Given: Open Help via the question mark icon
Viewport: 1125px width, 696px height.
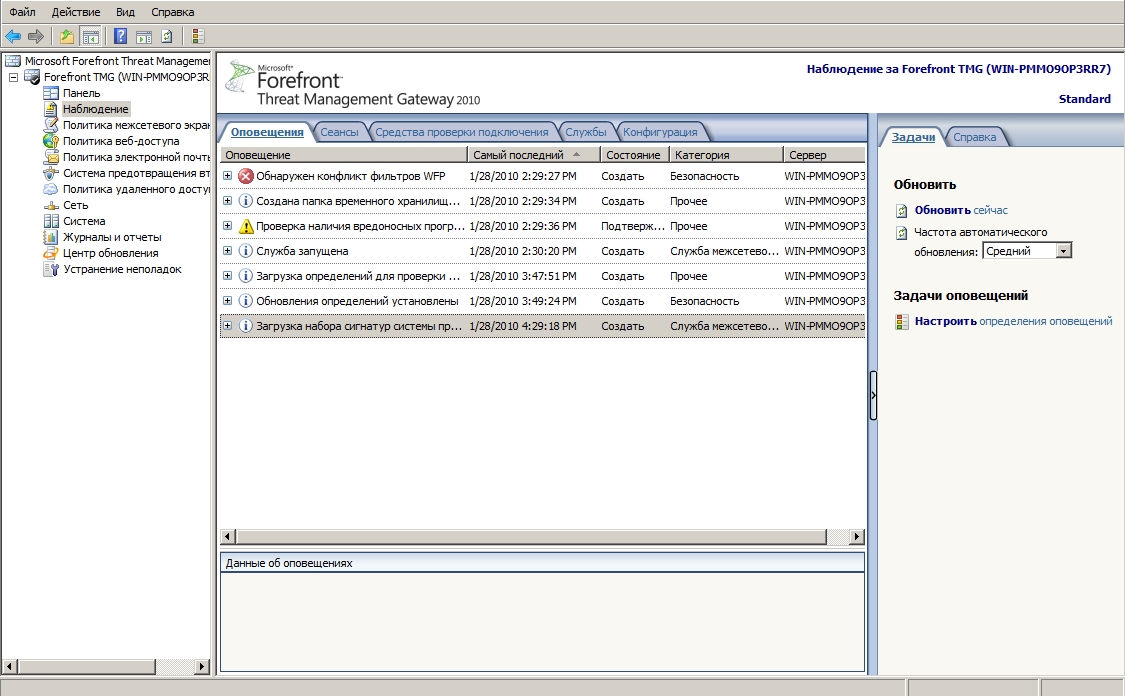Looking at the screenshot, I should [x=121, y=36].
